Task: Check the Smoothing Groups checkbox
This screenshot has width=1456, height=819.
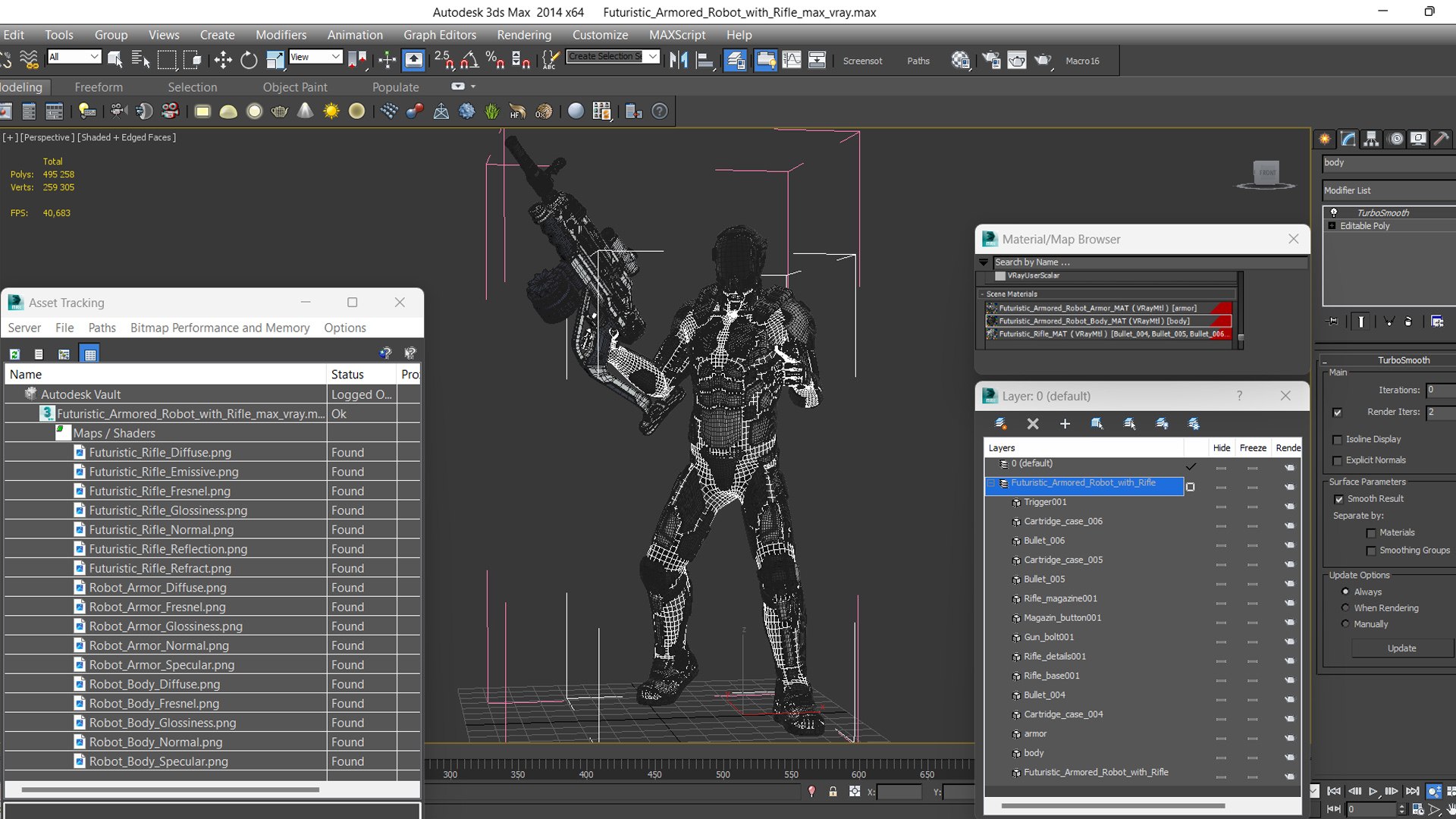Action: (1371, 551)
